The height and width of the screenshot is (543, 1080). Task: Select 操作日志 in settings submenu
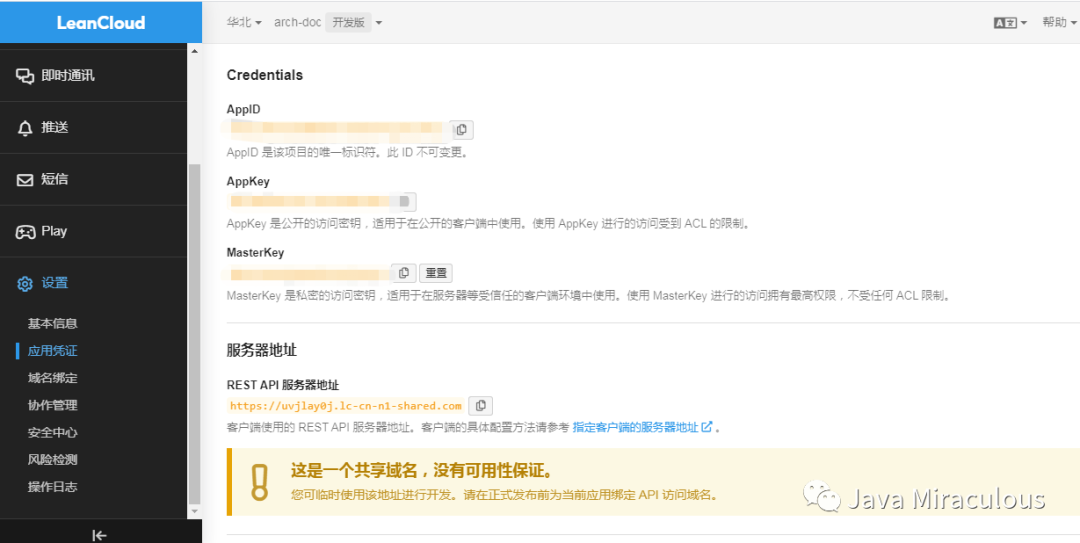click(52, 486)
